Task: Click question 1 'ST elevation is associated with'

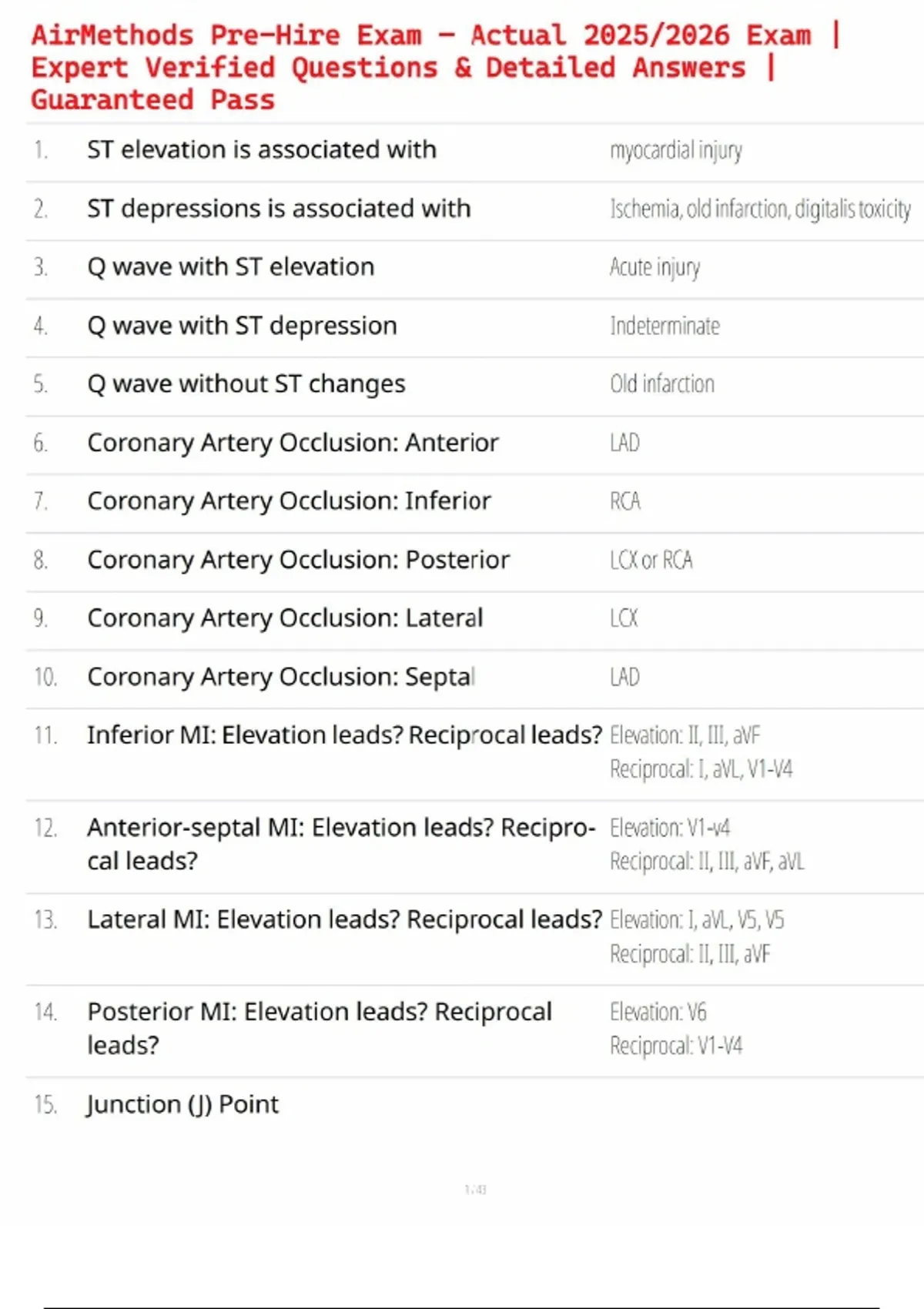Action: click(x=262, y=149)
